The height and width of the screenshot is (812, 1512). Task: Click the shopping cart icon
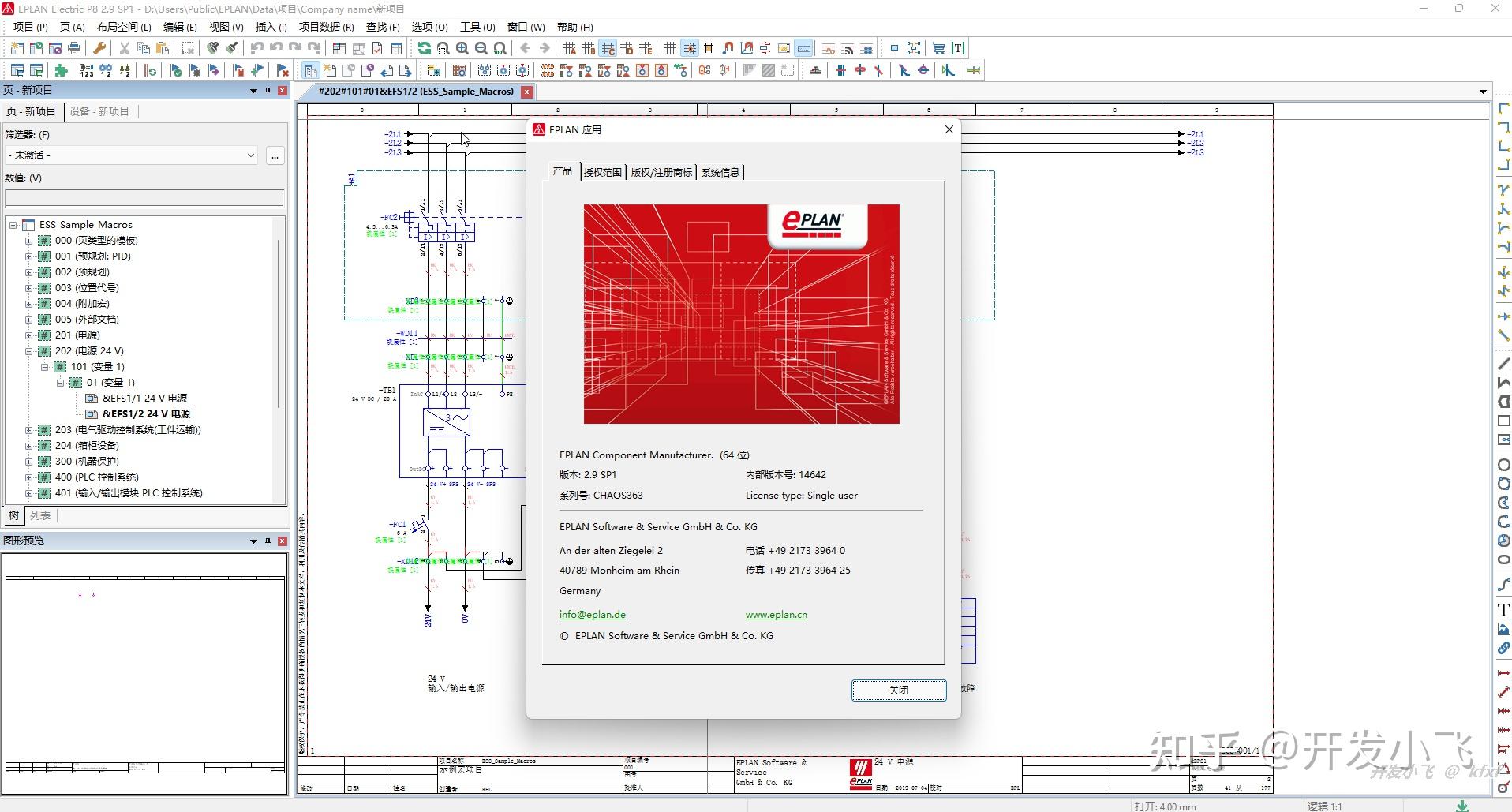938,49
